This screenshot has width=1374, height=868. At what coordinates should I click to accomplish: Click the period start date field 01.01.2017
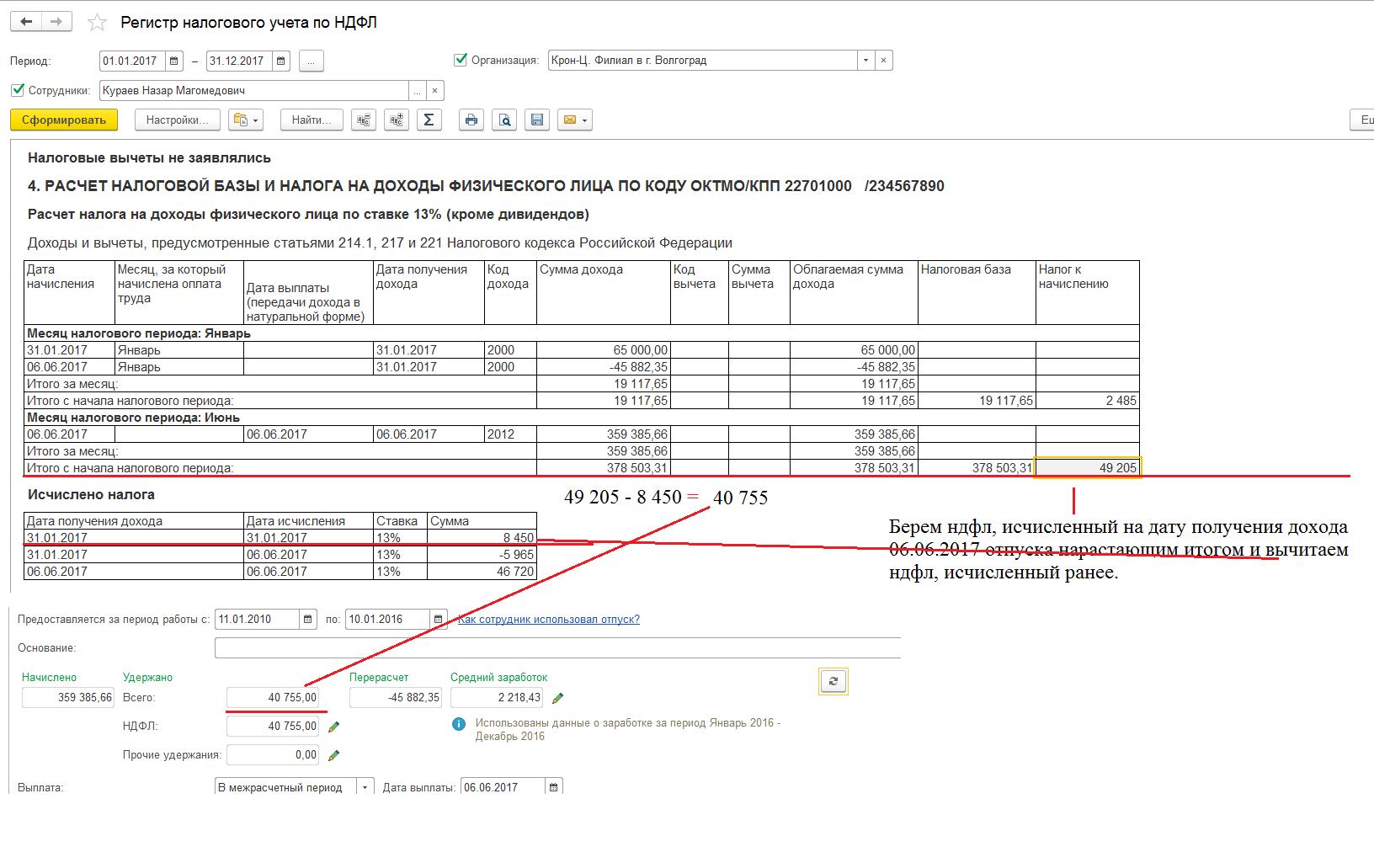133,61
